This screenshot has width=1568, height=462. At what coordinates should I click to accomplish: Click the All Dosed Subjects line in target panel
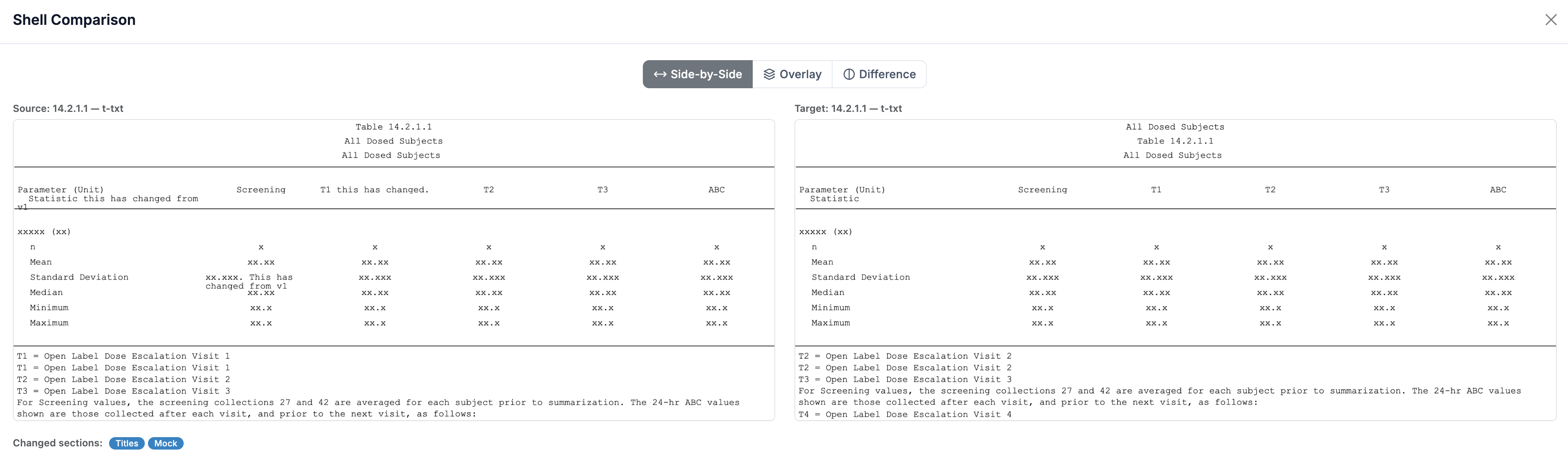point(1174,127)
